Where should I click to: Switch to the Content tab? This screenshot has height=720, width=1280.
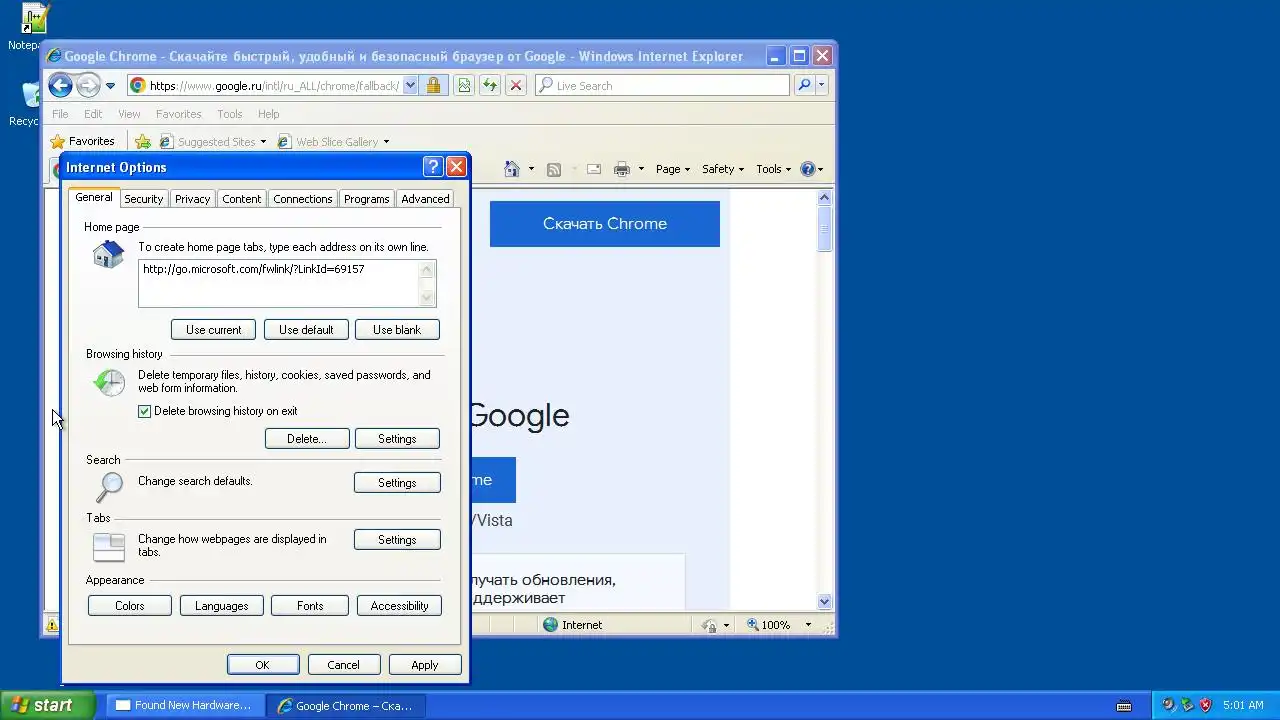[241, 199]
